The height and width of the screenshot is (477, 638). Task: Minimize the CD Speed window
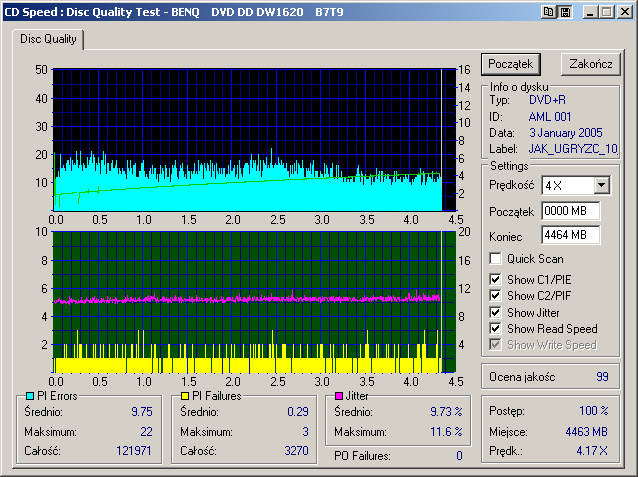click(x=590, y=12)
